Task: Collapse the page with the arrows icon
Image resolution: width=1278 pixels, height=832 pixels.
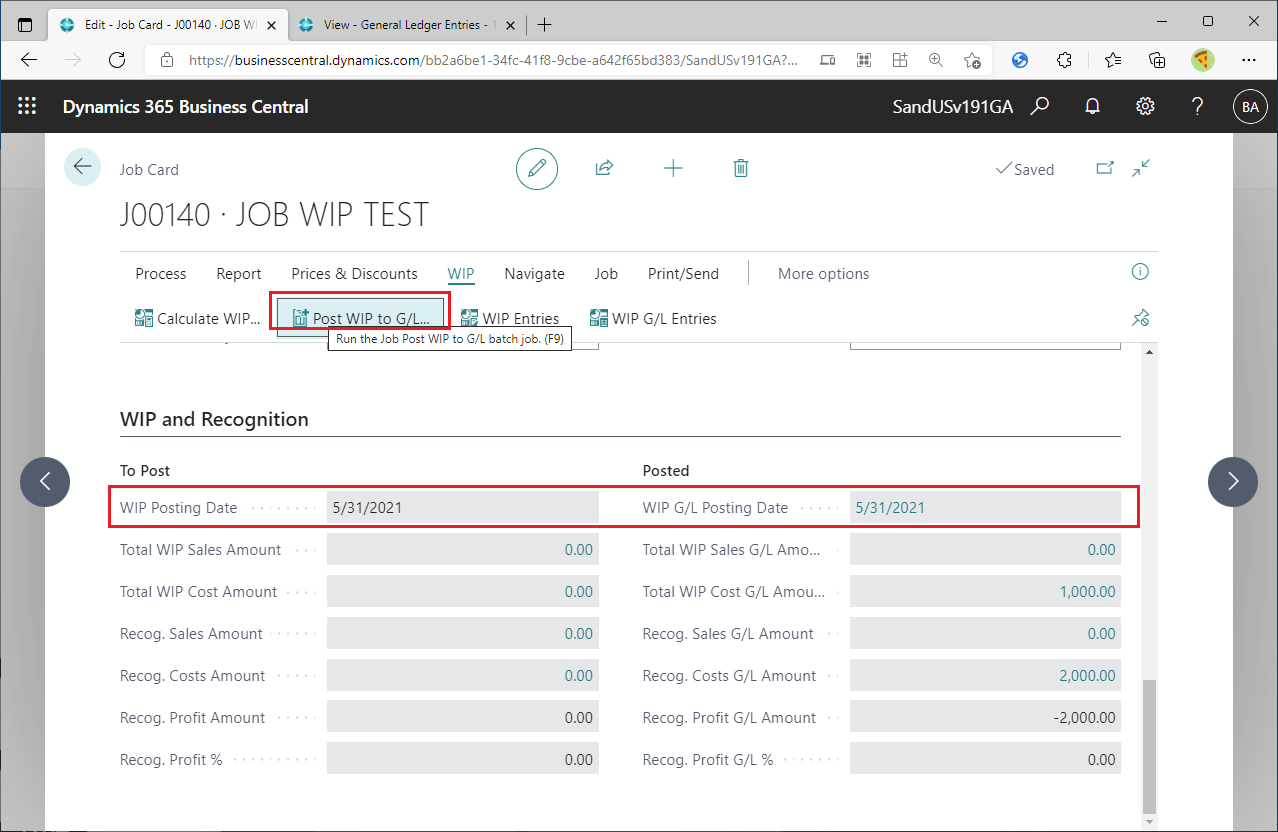Action: point(1140,168)
